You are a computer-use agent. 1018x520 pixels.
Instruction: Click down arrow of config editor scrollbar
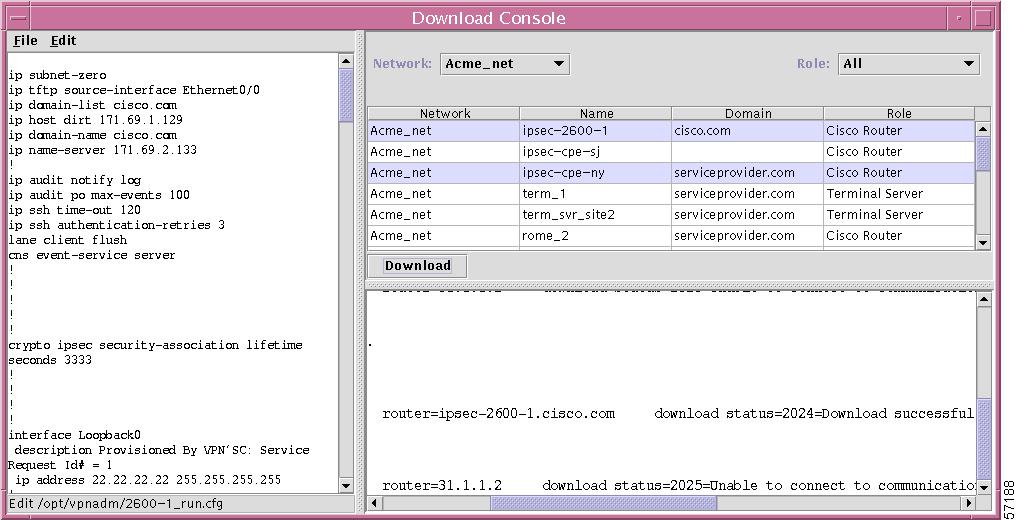[x=346, y=486]
